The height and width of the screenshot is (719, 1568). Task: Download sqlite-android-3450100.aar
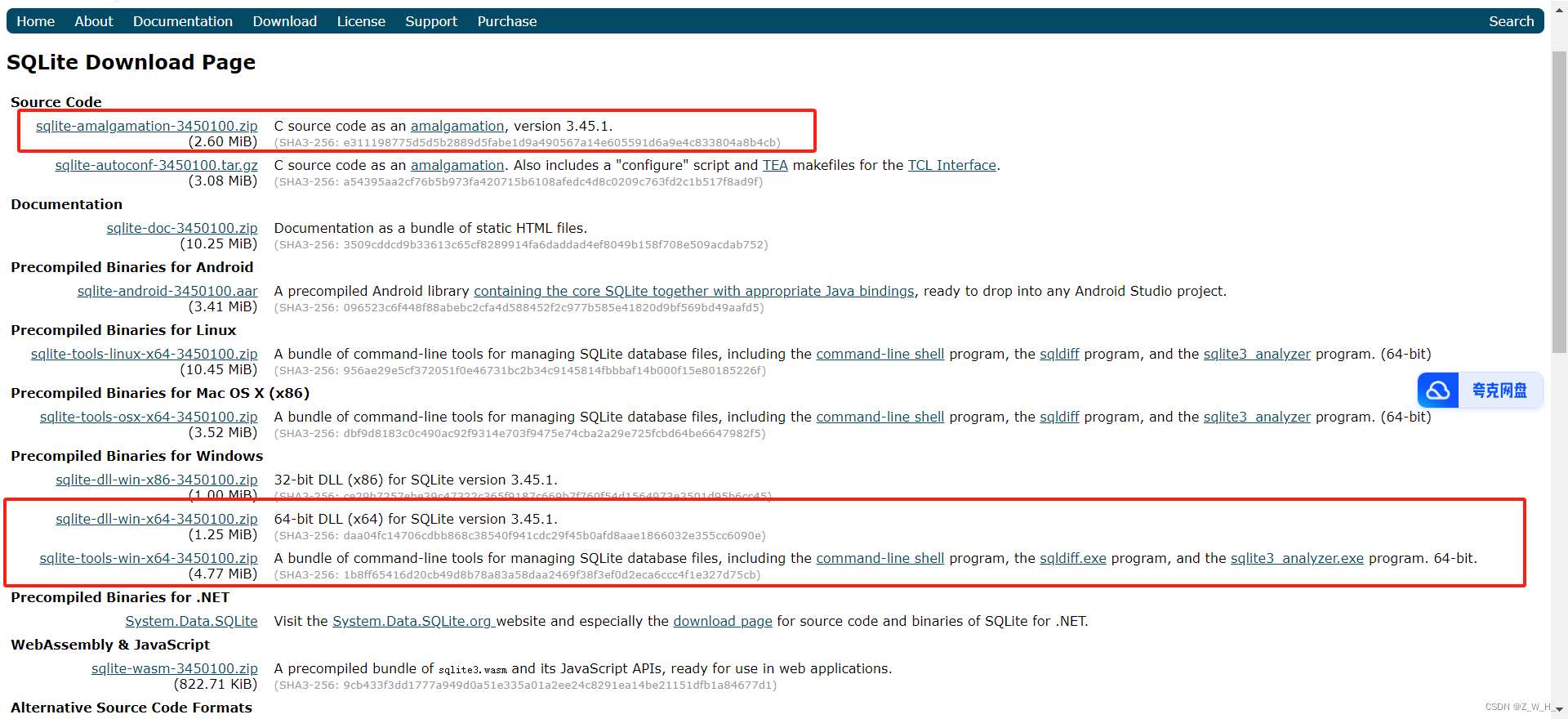pos(167,291)
